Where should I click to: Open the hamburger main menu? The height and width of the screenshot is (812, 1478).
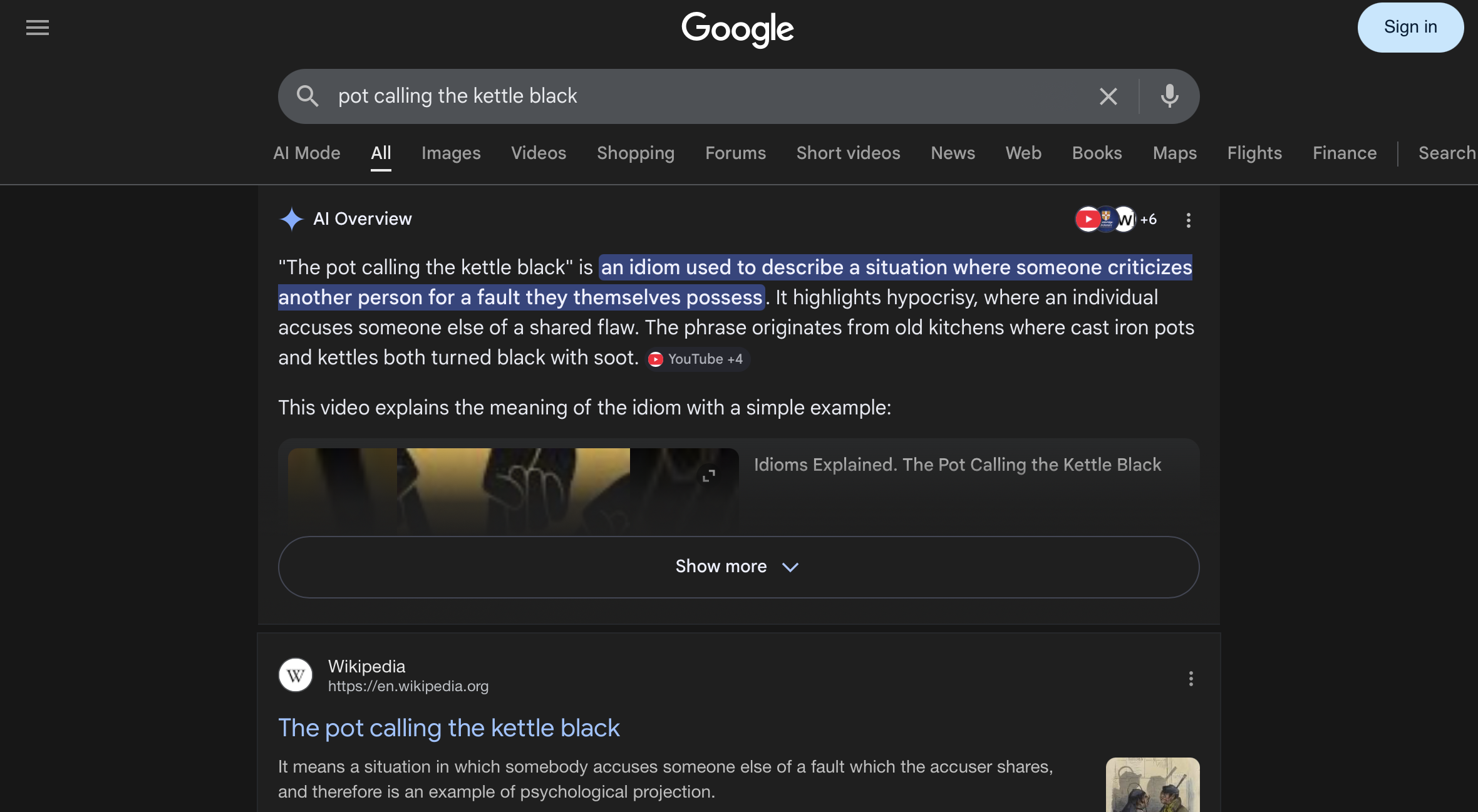[x=38, y=28]
